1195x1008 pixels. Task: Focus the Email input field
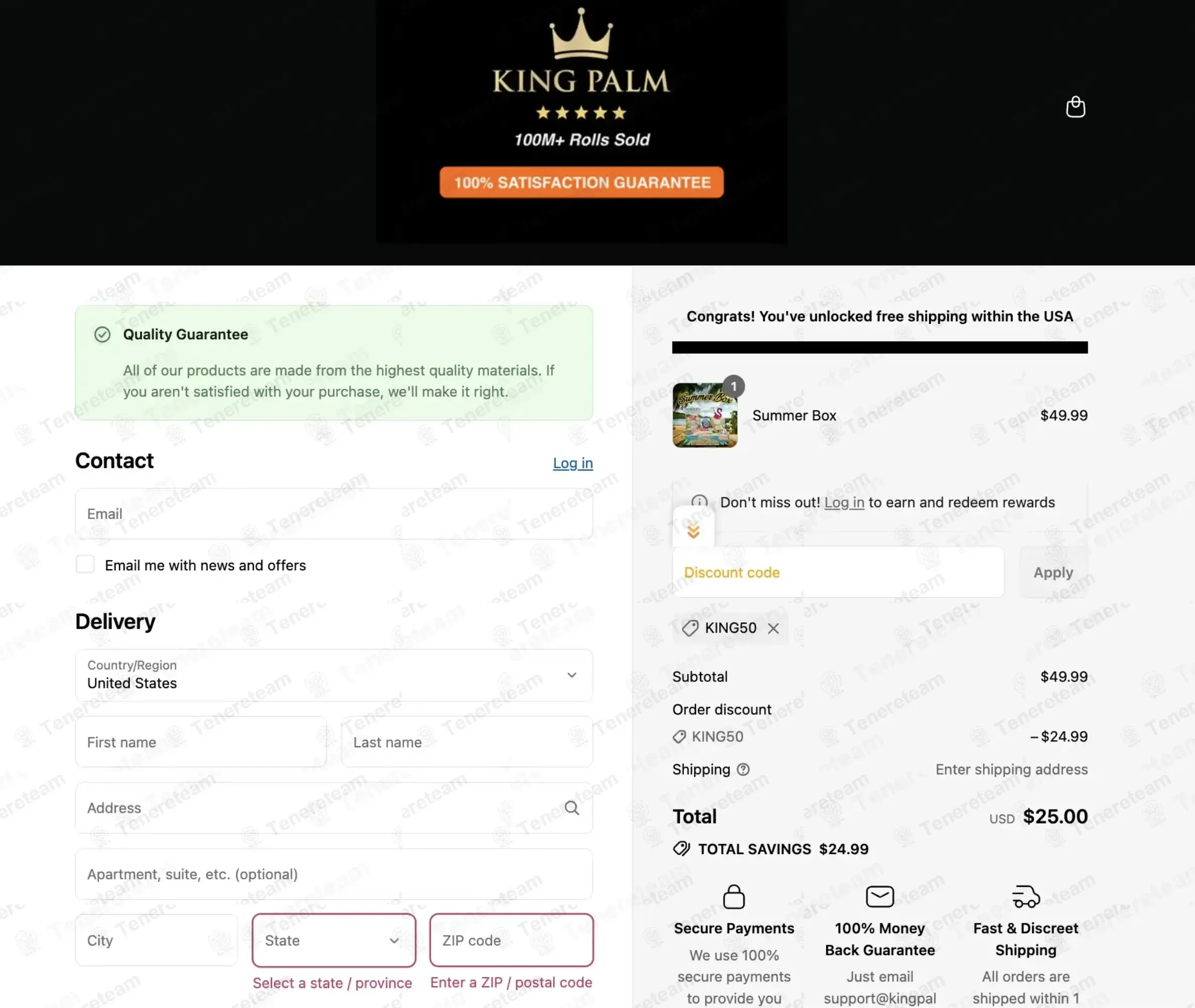tap(334, 513)
